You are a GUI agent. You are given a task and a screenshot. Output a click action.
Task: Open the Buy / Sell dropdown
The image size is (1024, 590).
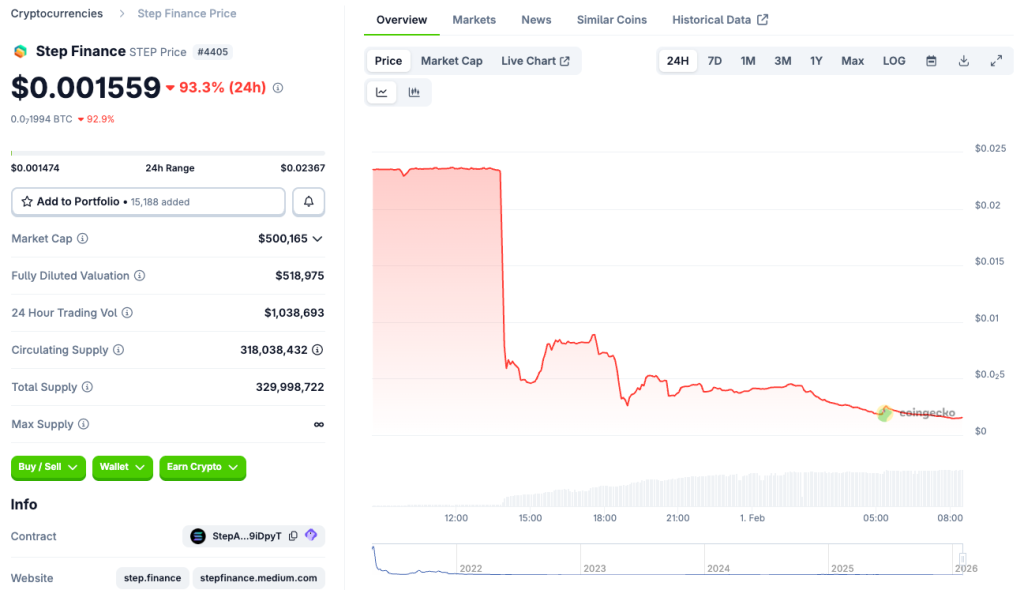[47, 468]
